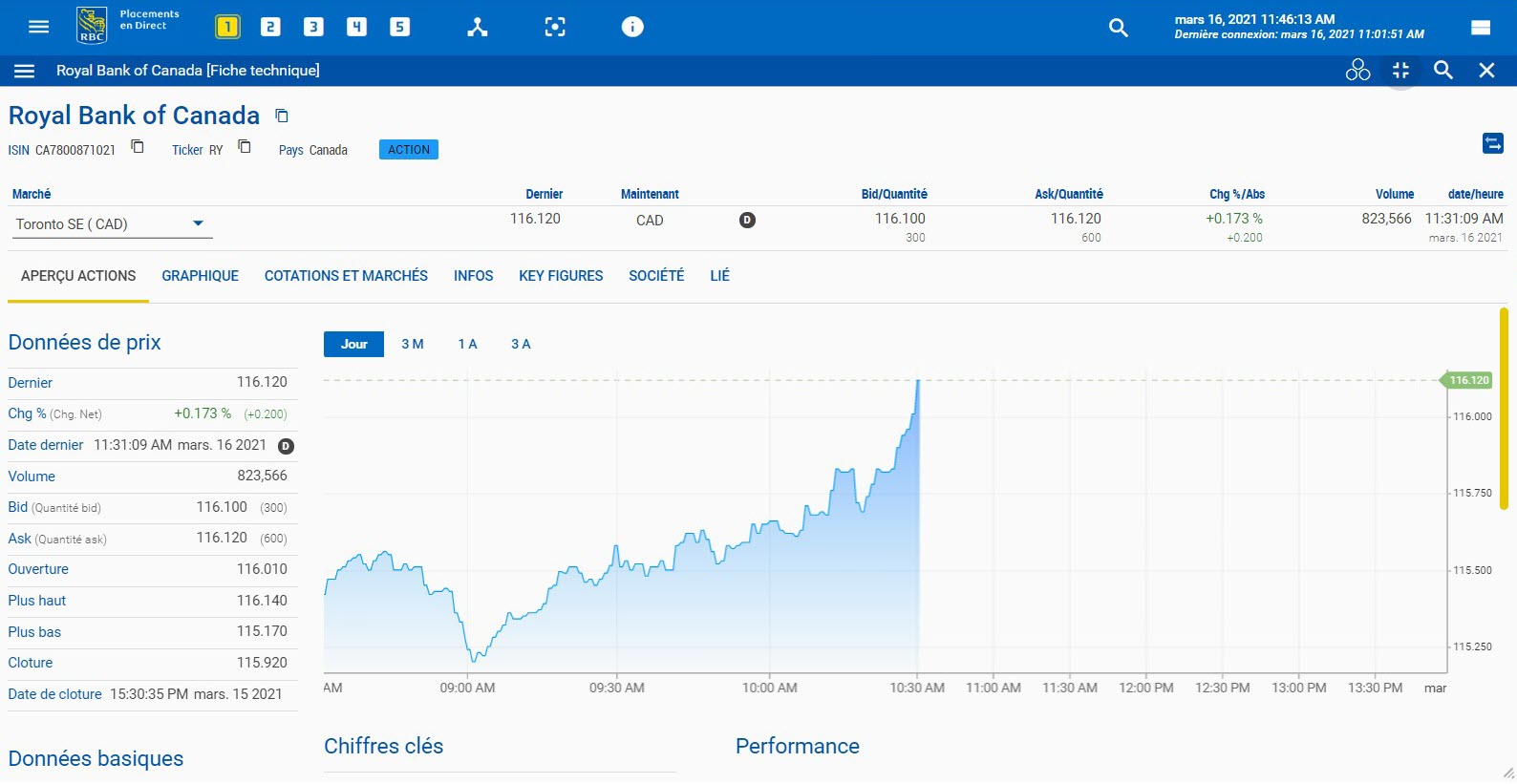Select the Jour chart period
This screenshot has height=784, width=1517.
[x=353, y=344]
